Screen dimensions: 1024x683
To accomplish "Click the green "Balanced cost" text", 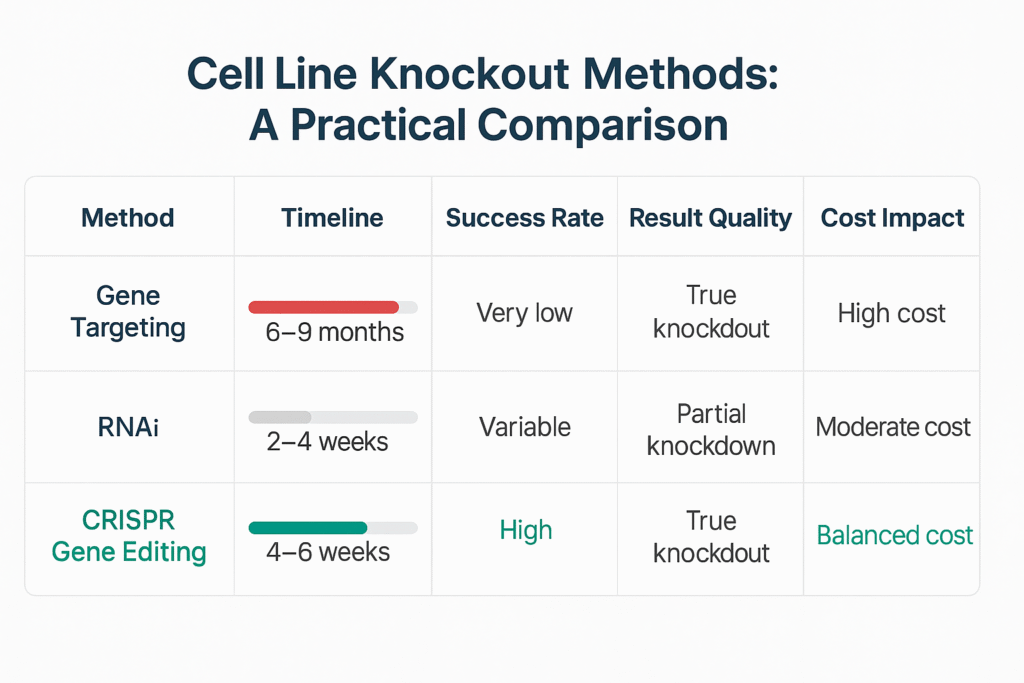I will click(x=894, y=535).
